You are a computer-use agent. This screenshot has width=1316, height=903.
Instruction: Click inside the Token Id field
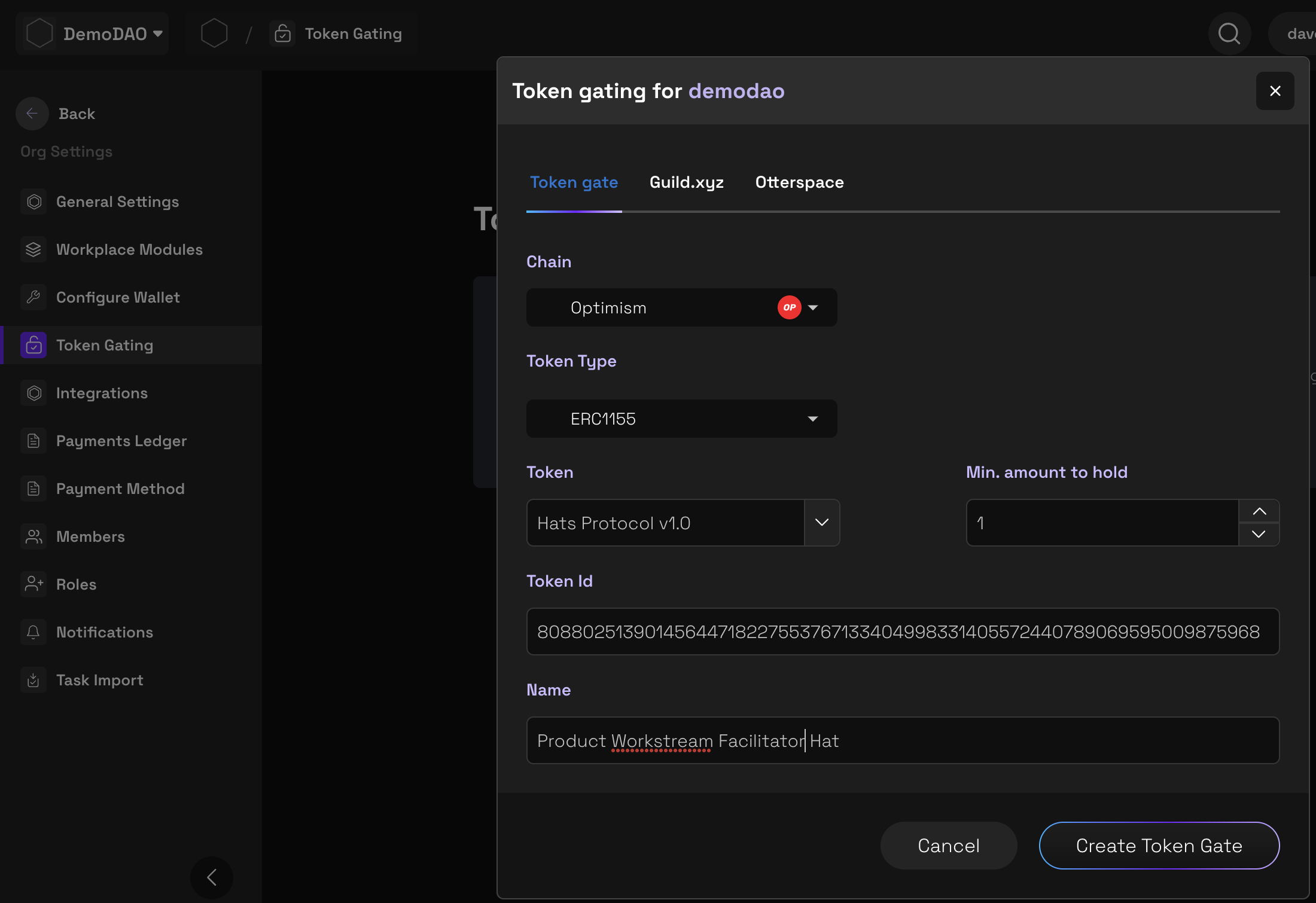point(902,632)
